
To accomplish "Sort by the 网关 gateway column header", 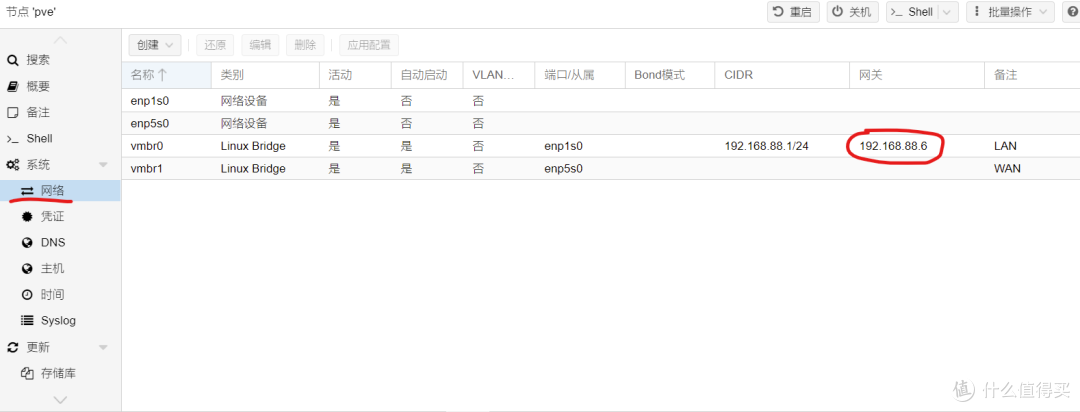I will click(x=917, y=75).
